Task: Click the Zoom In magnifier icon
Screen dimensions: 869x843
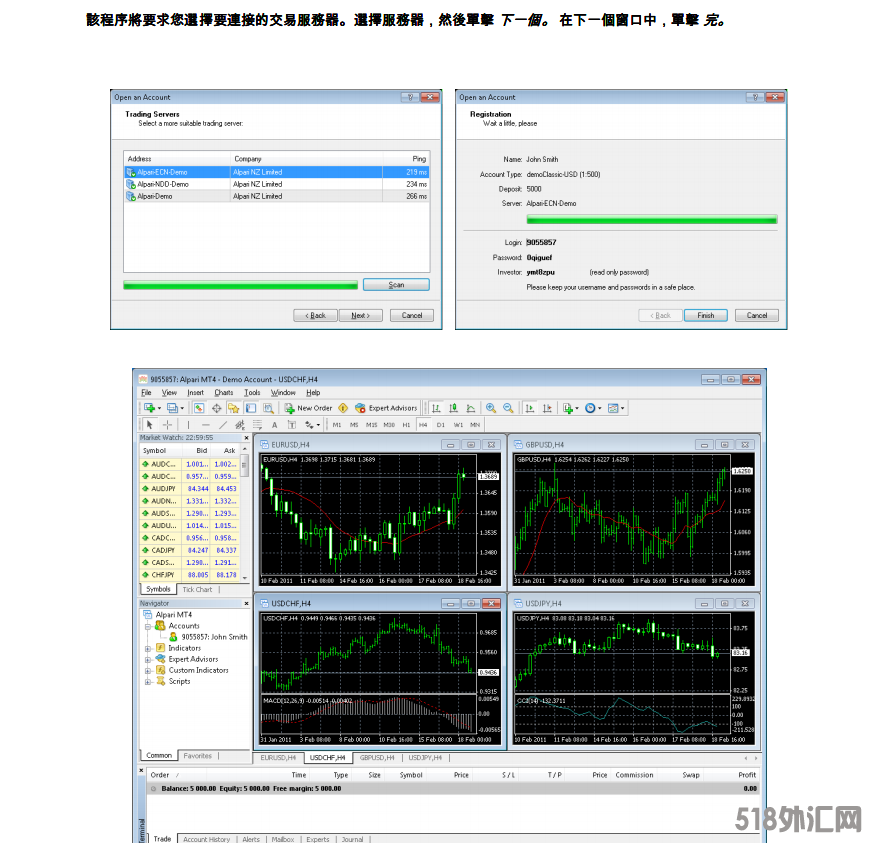Action: [x=491, y=408]
